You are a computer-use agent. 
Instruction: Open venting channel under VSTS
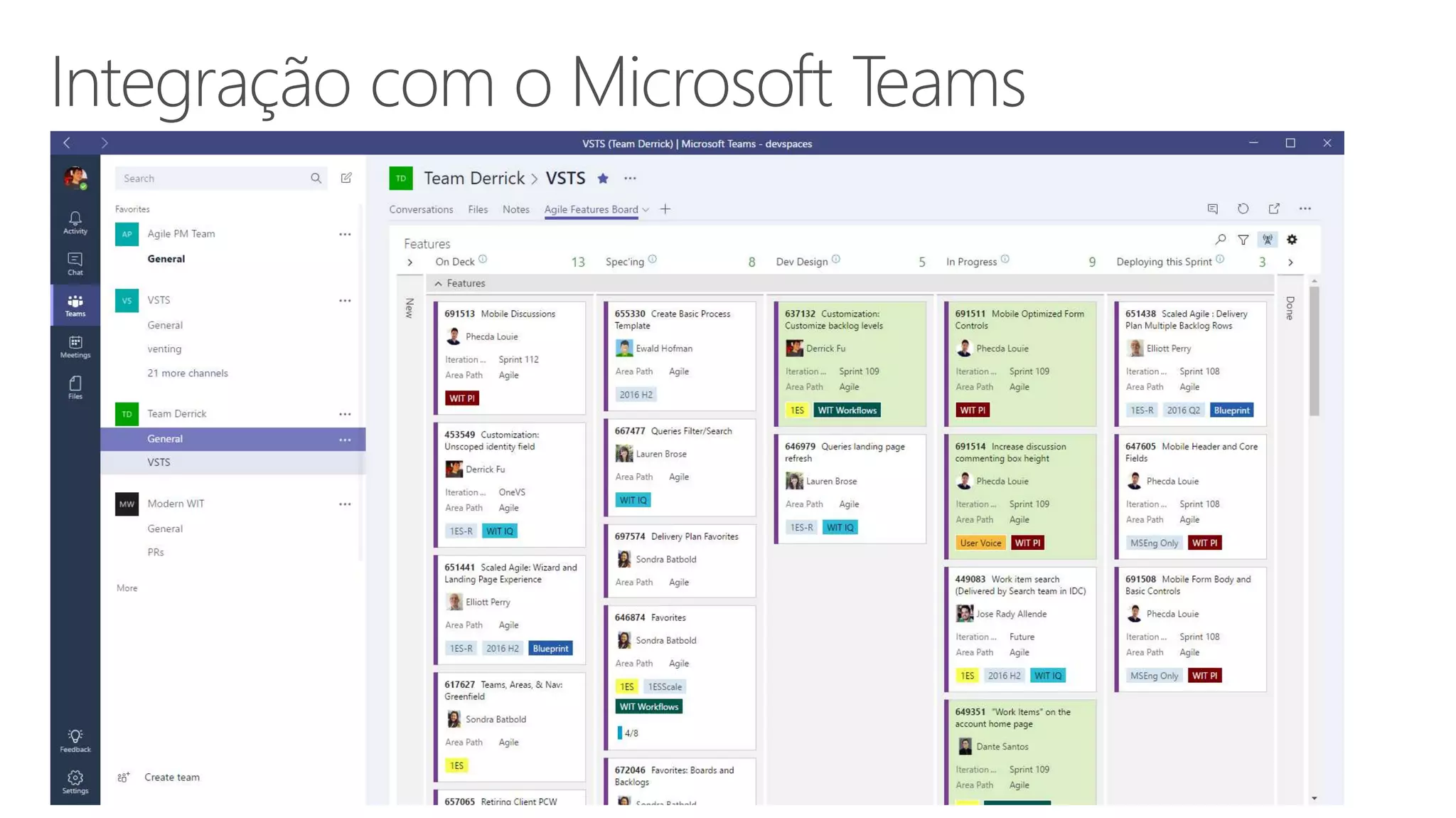point(164,349)
